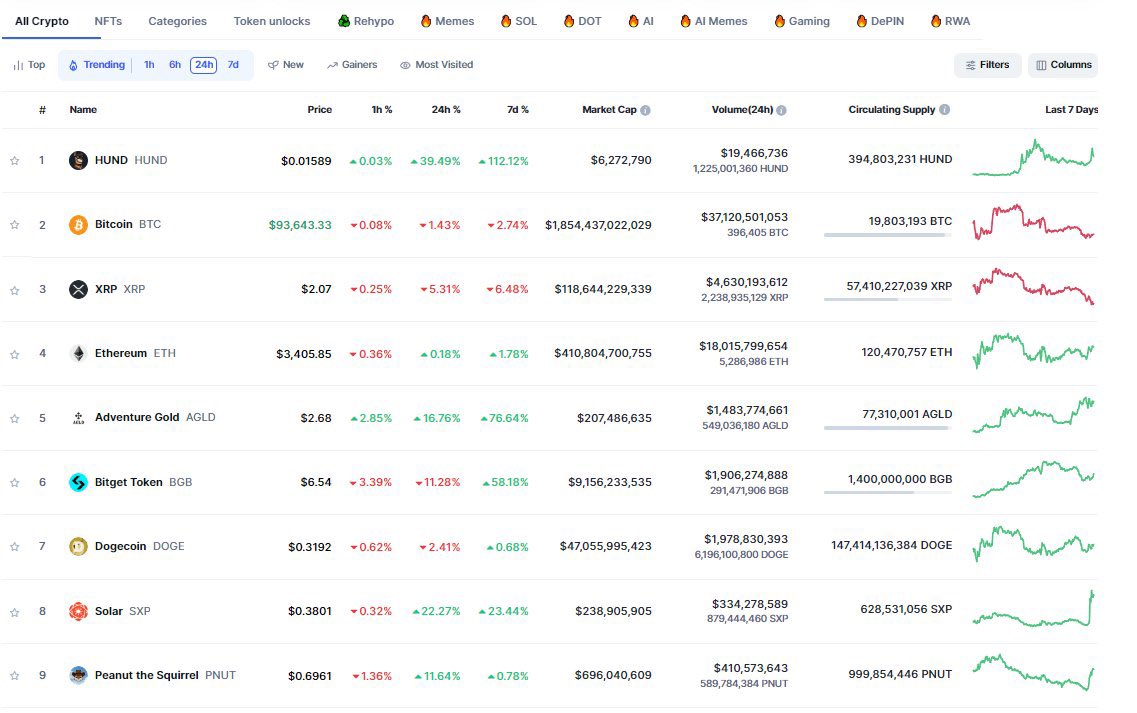Screen dimensions: 1137x713
Task: Click the DOT flame icon
Action: 569,21
